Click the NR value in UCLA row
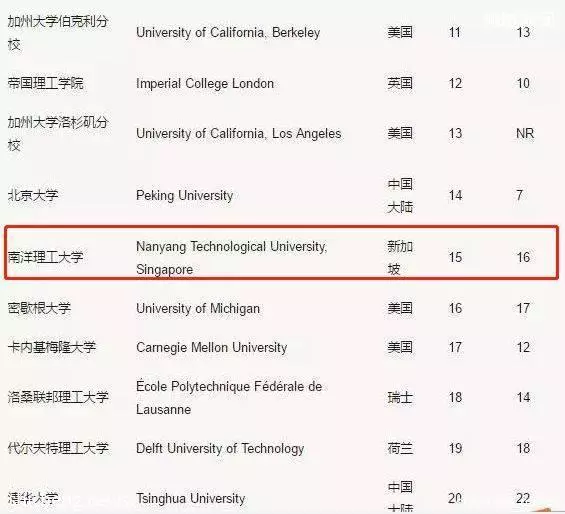The image size is (565, 514). (x=525, y=133)
